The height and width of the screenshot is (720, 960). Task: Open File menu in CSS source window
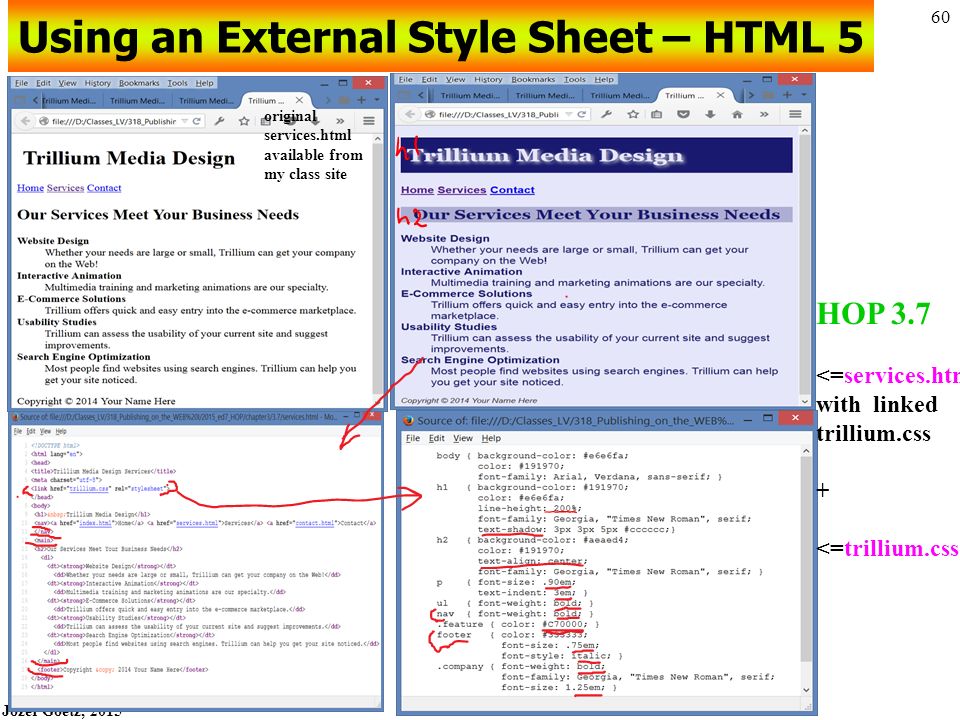[x=413, y=438]
